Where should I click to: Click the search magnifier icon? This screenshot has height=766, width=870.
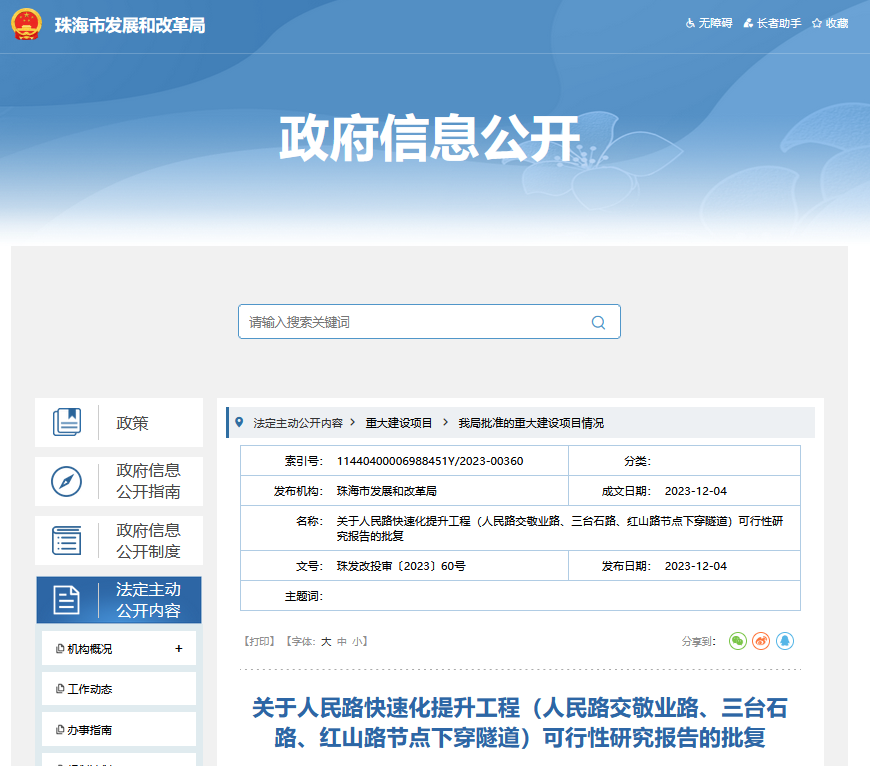(x=598, y=321)
